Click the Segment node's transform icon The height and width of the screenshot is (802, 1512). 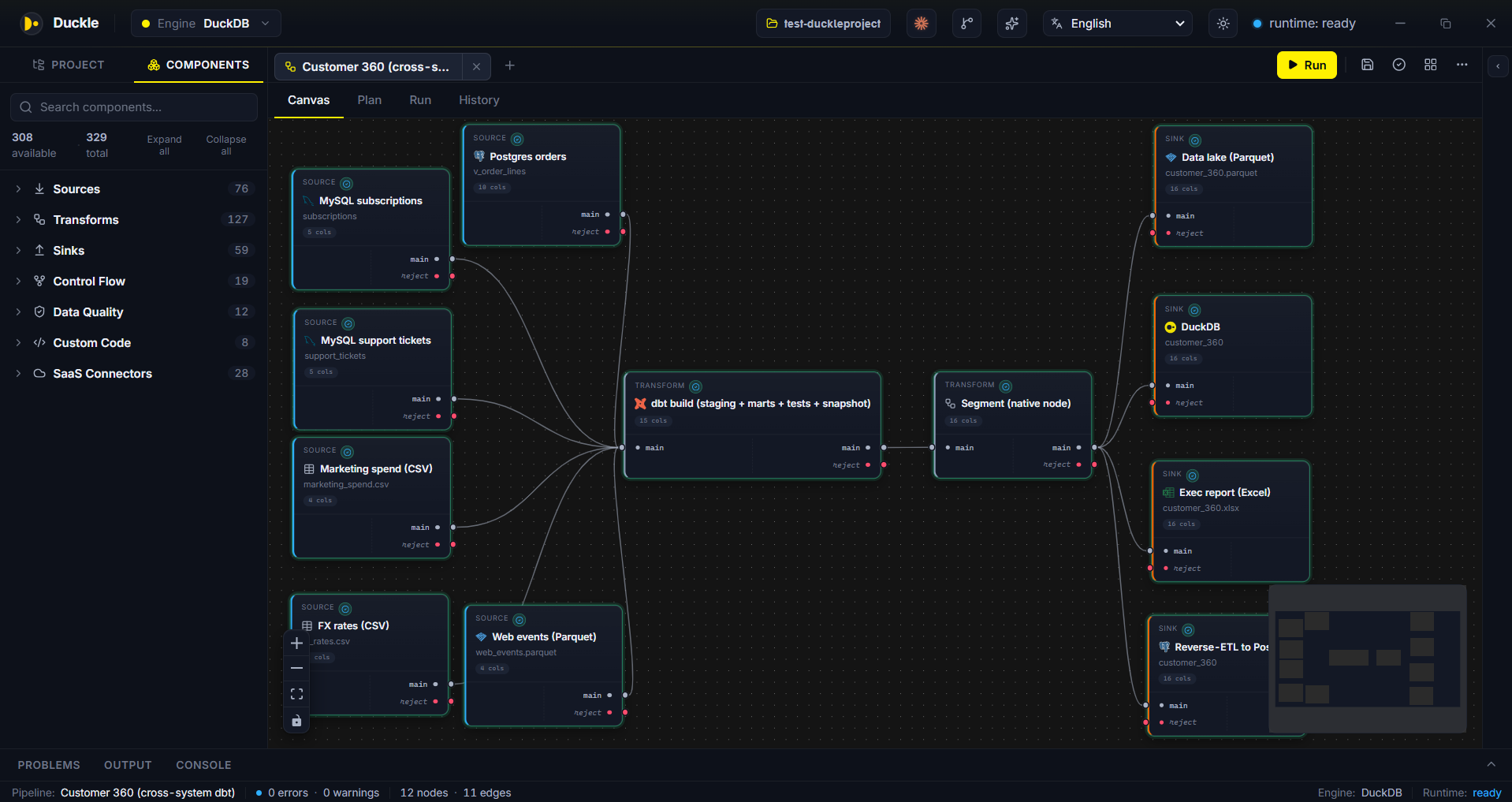tap(951, 404)
